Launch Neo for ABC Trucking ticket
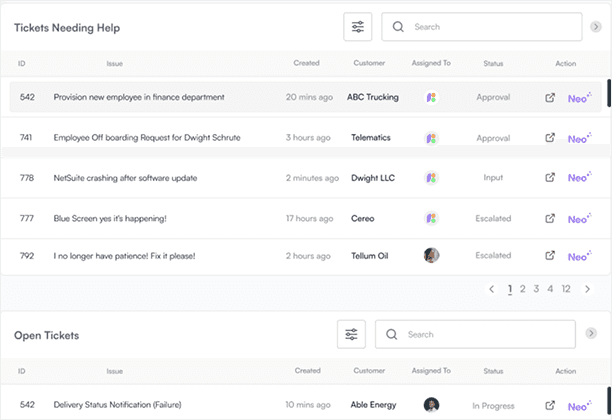The height and width of the screenshot is (420, 612). (x=580, y=98)
